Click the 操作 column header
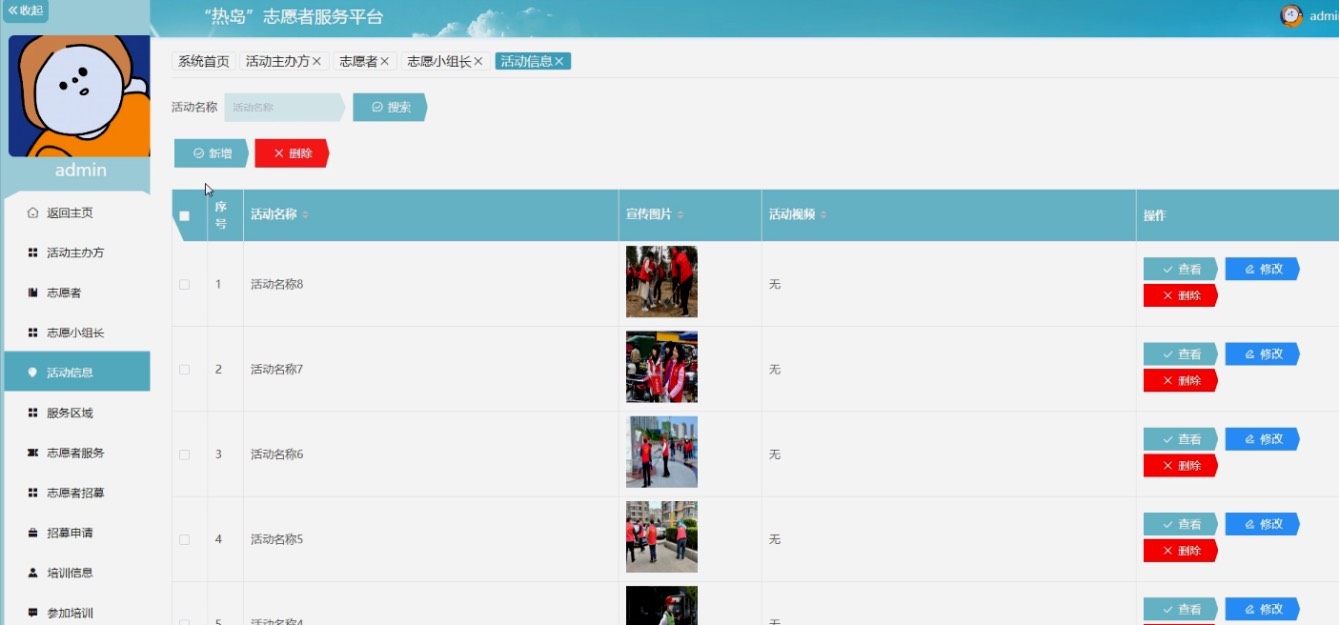The width and height of the screenshot is (1339, 625). 1154,216
